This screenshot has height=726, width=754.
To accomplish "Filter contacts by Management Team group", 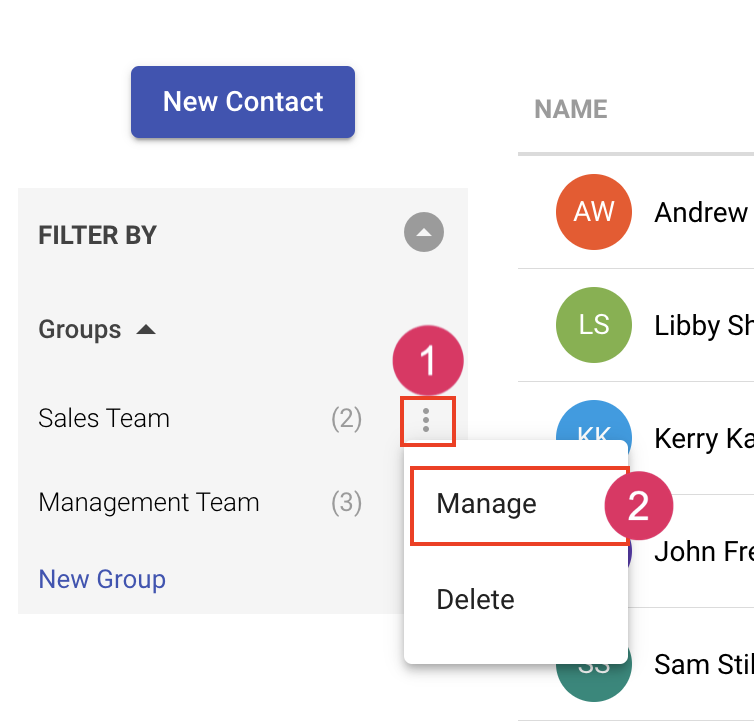I will [x=149, y=502].
